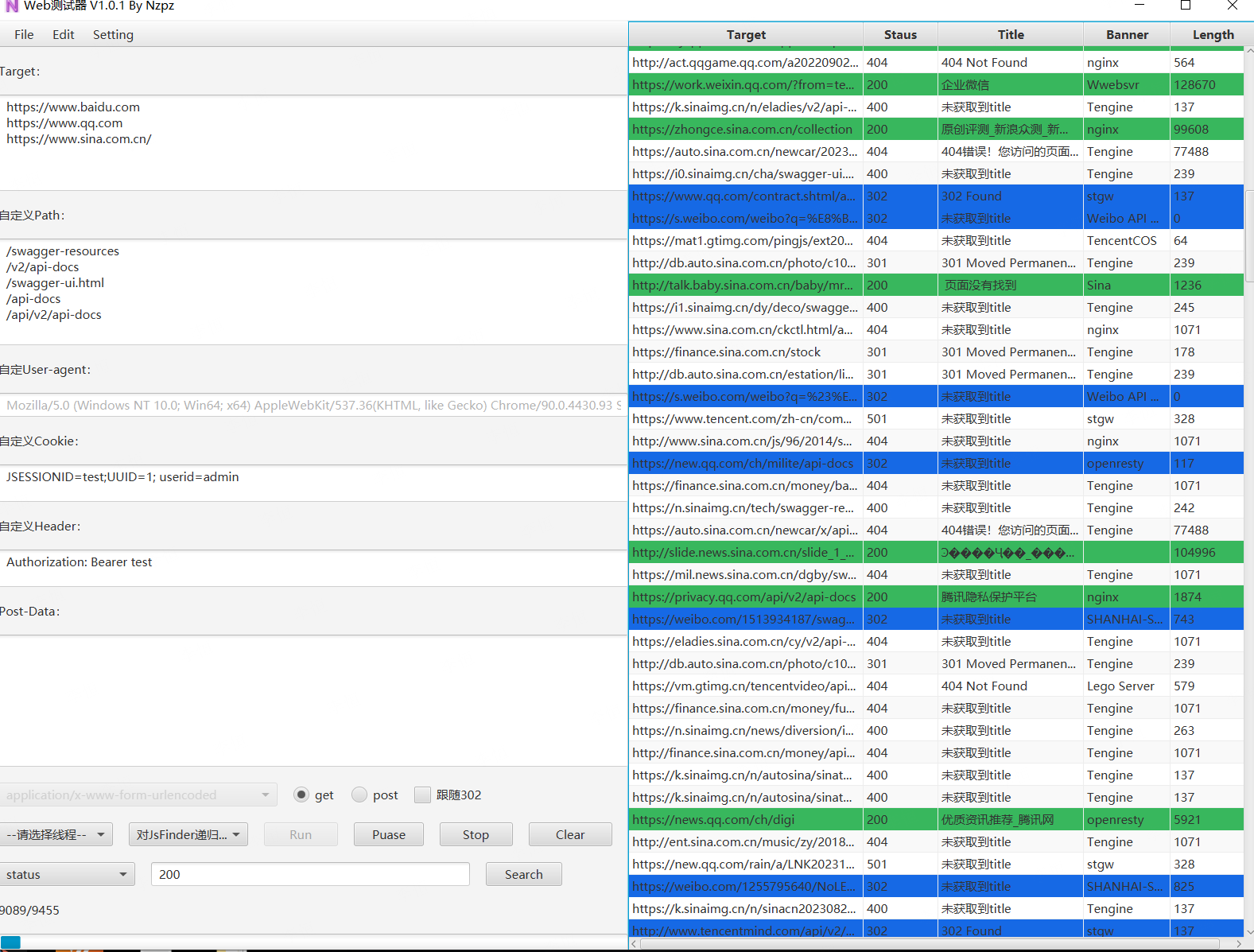Click the 自定义Path text area
Image resolution: width=1254 pixels, height=952 pixels.
click(x=313, y=291)
